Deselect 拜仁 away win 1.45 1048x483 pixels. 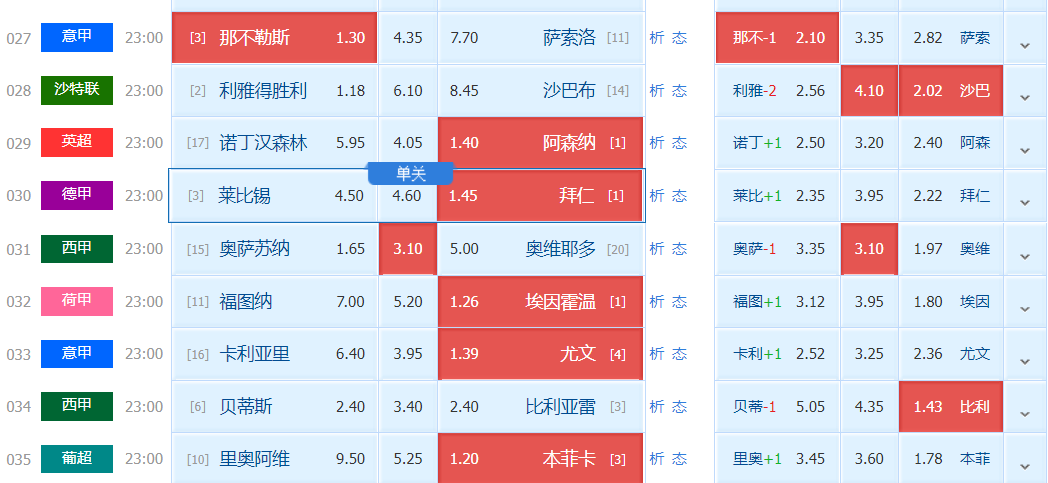(539, 196)
